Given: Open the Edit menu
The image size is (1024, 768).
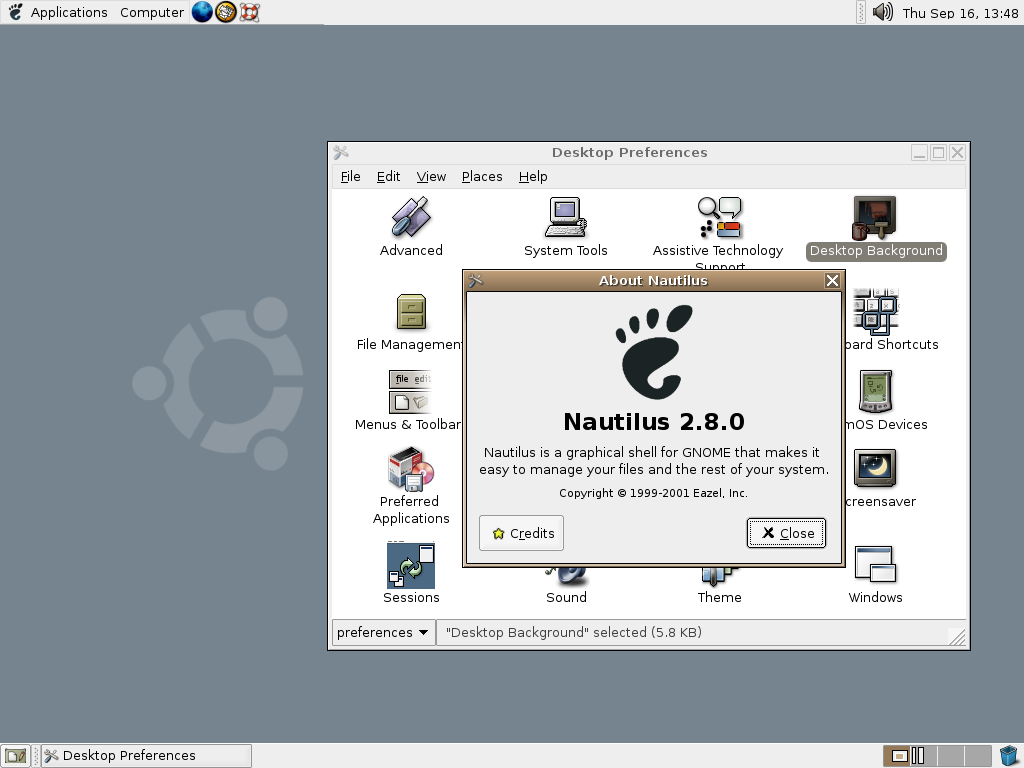Looking at the screenshot, I should [x=388, y=176].
